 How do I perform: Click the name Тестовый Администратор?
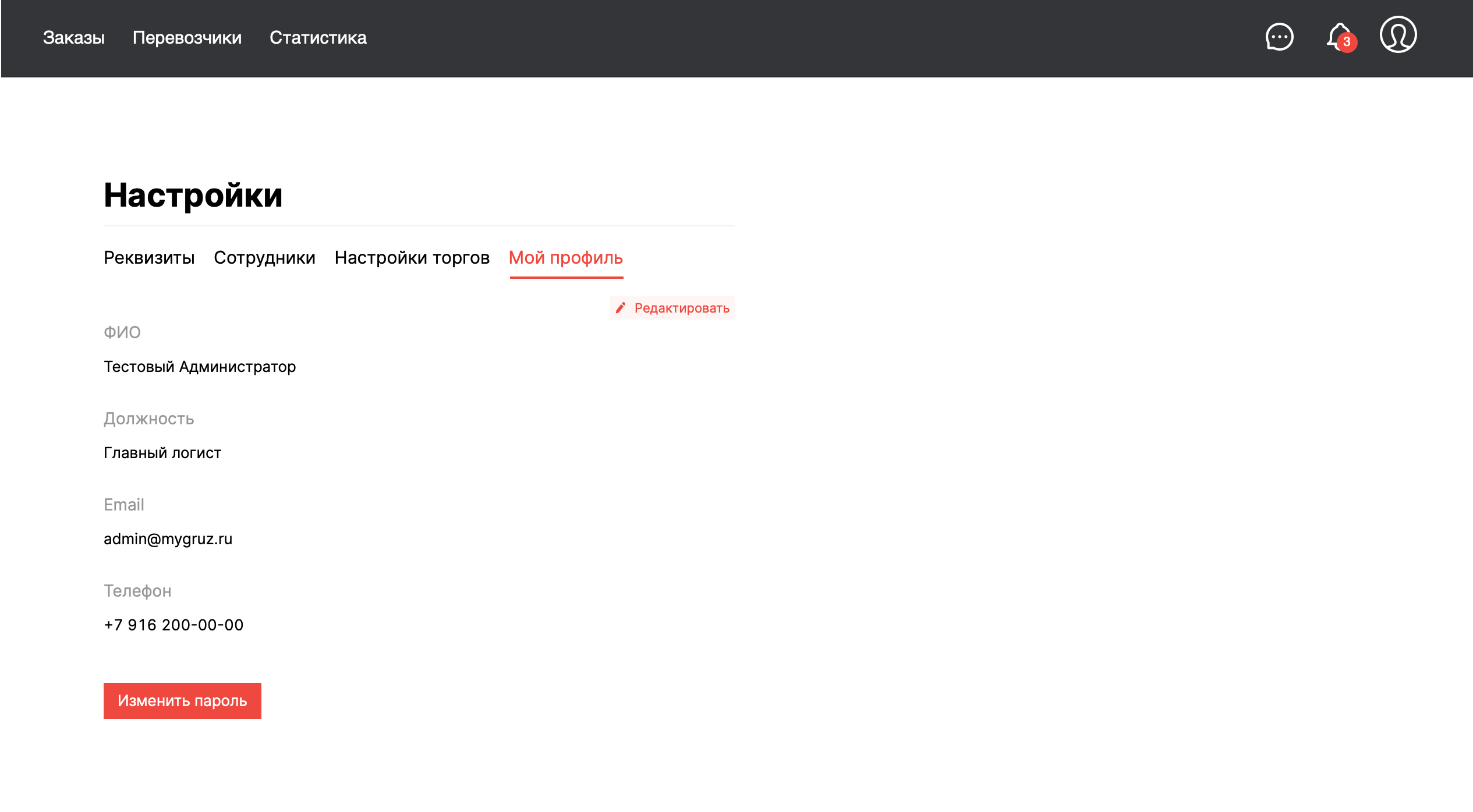click(x=200, y=367)
